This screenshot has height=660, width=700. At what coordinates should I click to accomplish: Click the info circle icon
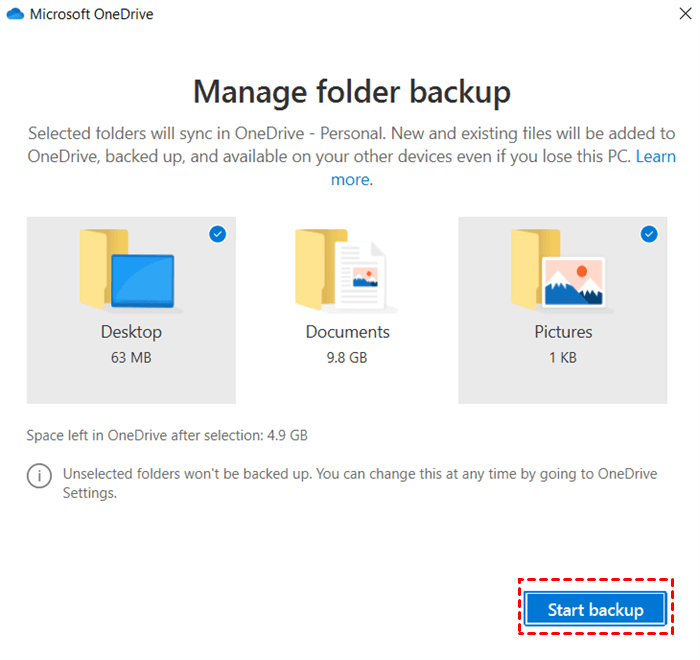(x=39, y=476)
